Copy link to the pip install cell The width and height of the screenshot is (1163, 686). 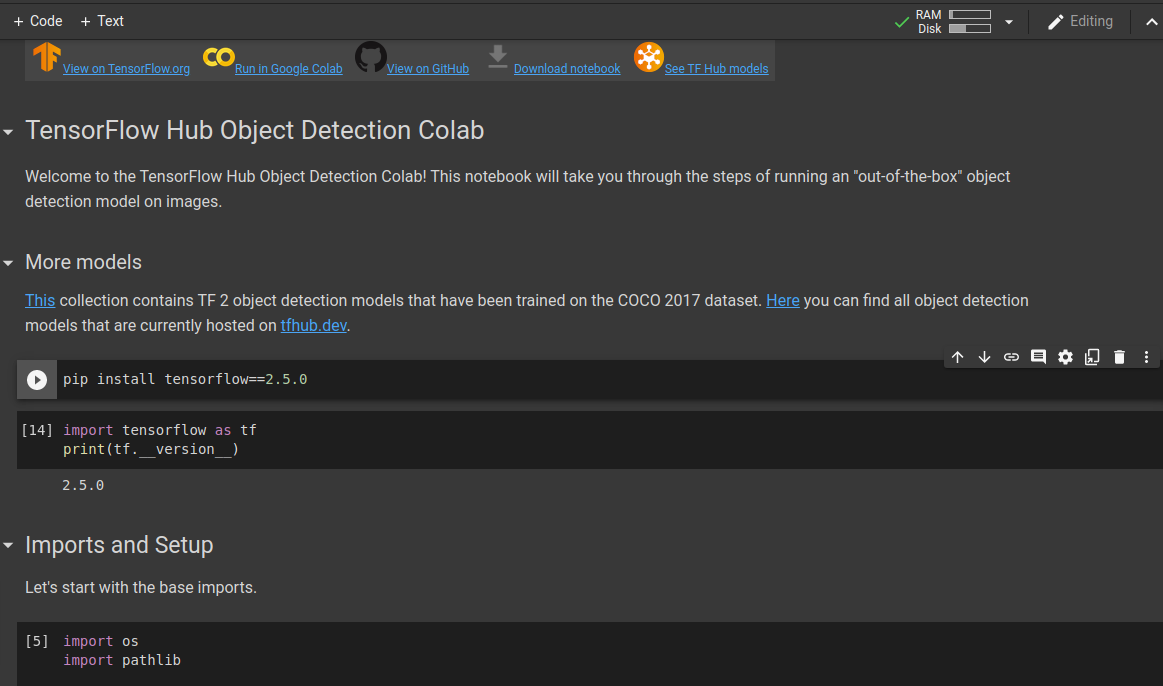coord(1011,357)
